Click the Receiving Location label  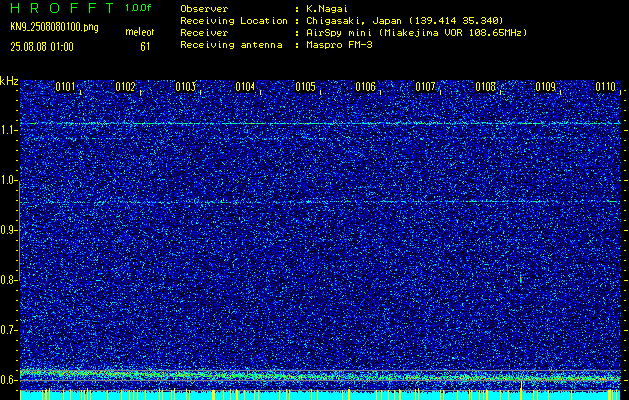234,20
